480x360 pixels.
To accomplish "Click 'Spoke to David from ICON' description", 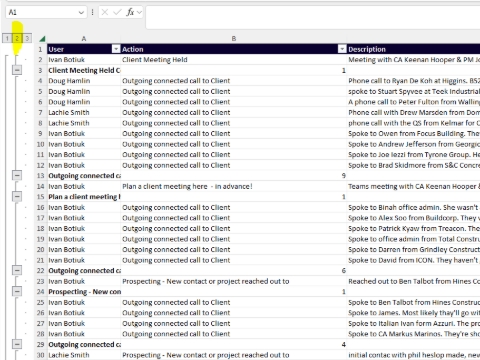I will [414, 260].
